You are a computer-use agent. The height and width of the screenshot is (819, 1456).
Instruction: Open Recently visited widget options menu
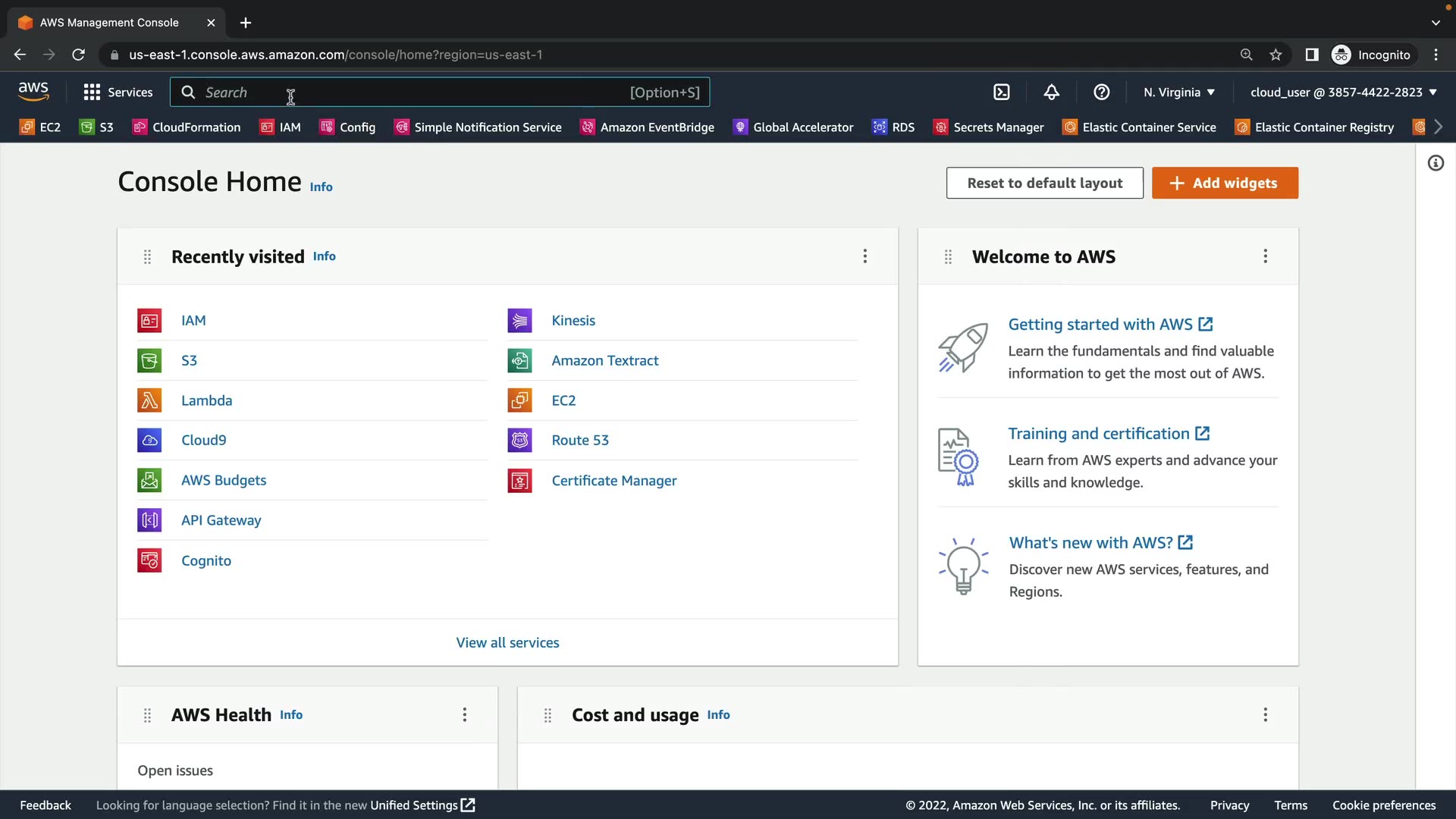864,256
